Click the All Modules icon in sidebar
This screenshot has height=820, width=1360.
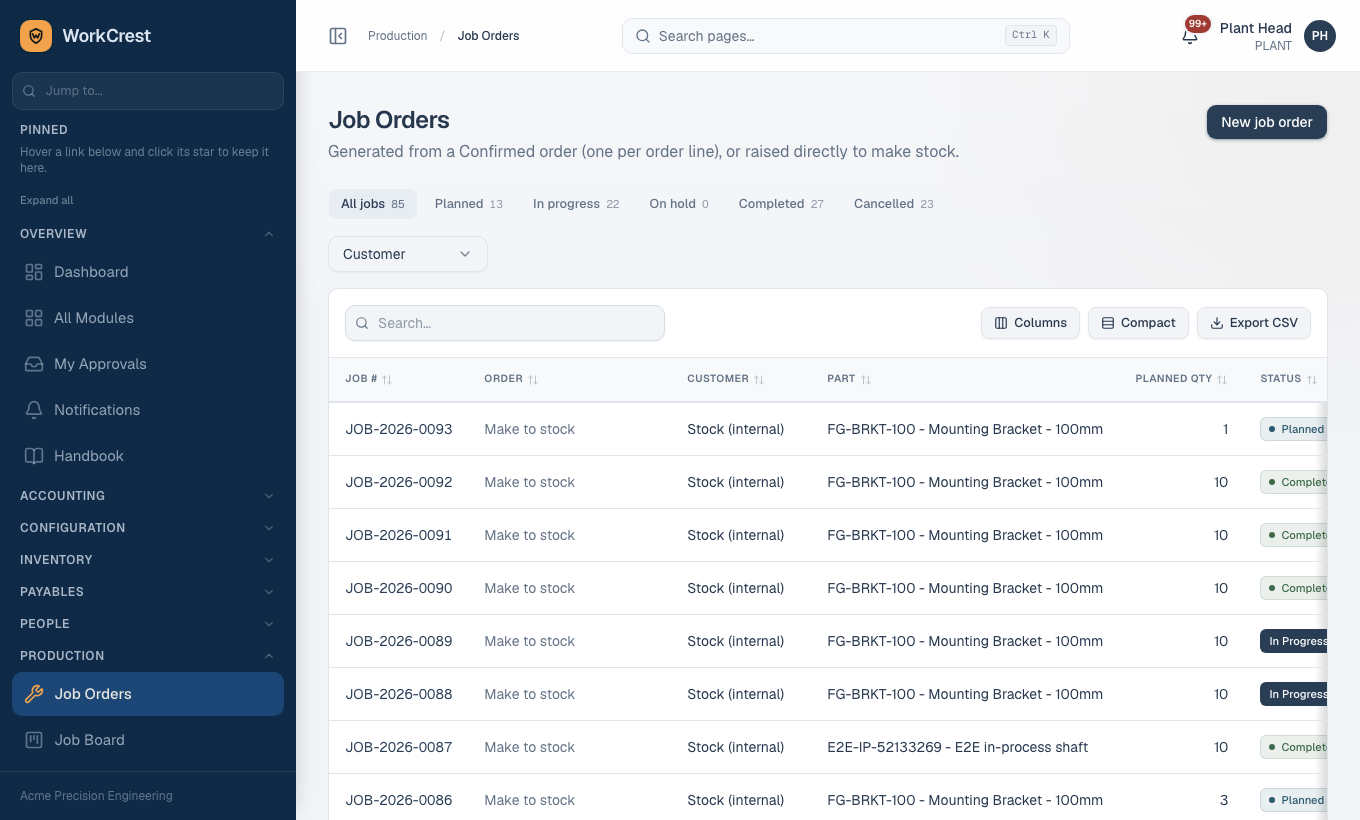point(34,318)
